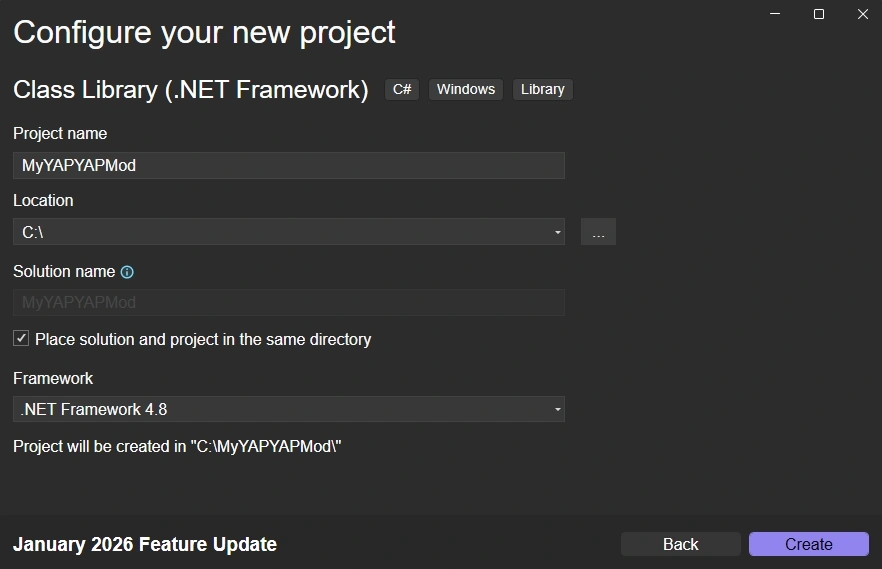Click January 2026 Feature Update text
Image resolution: width=882 pixels, height=569 pixels.
[x=145, y=544]
